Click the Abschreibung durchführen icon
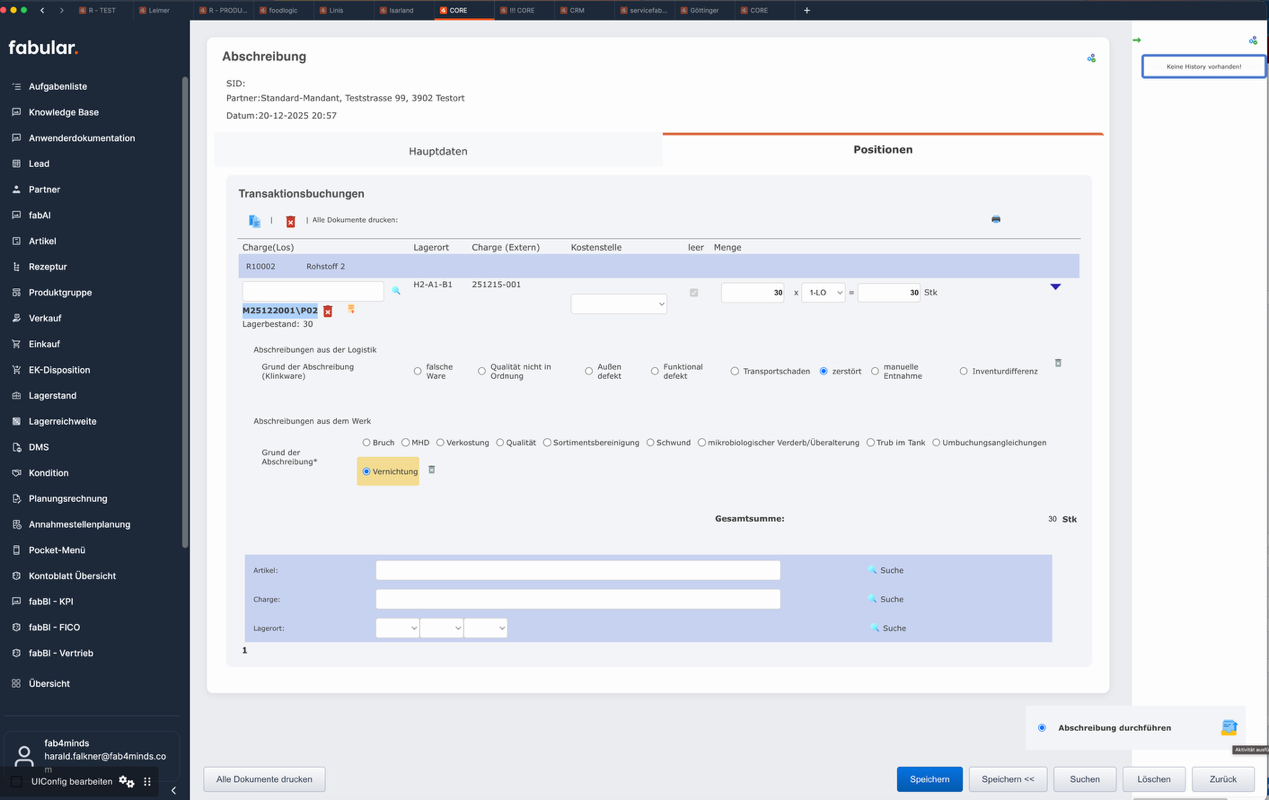Screen dimensions: 1269x800 coord(1228,727)
